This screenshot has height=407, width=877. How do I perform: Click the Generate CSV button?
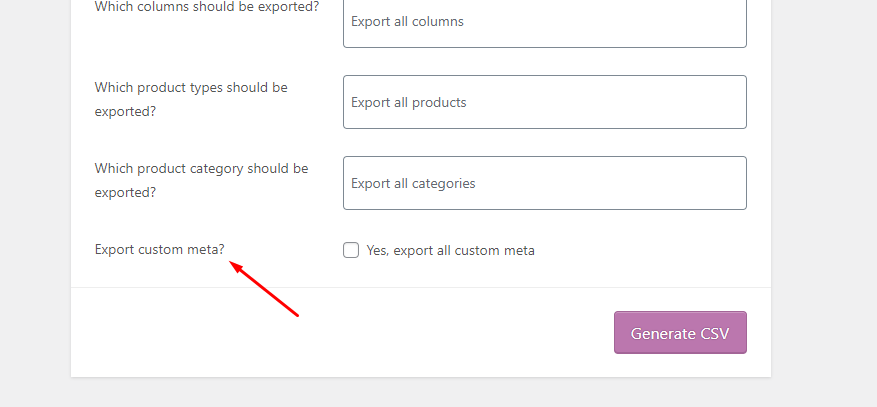(x=680, y=333)
